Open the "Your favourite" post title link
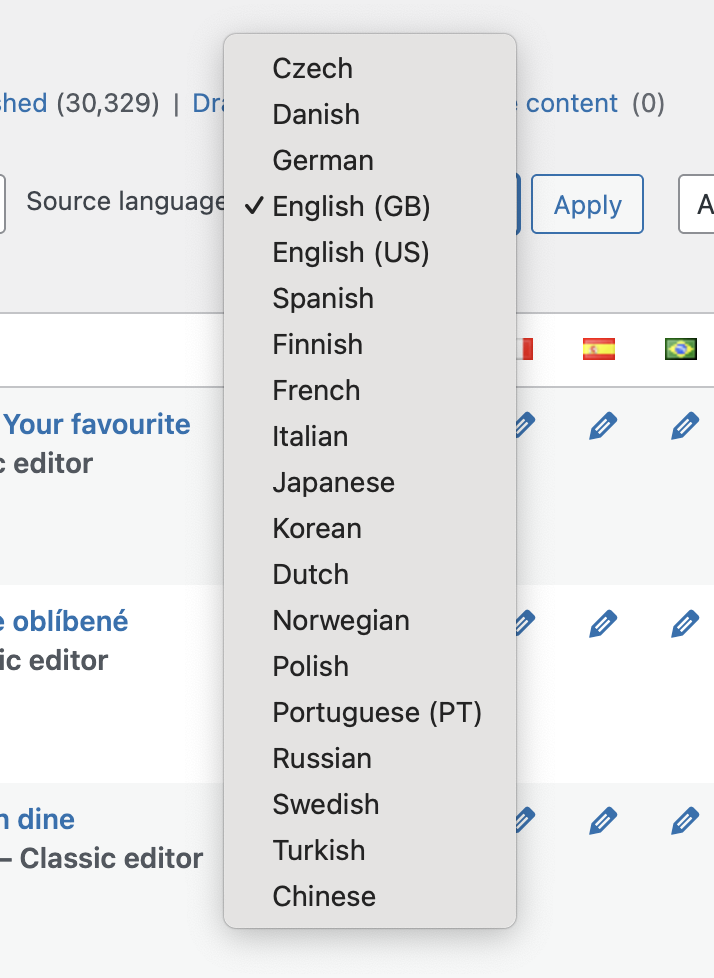 pyautogui.click(x=96, y=424)
